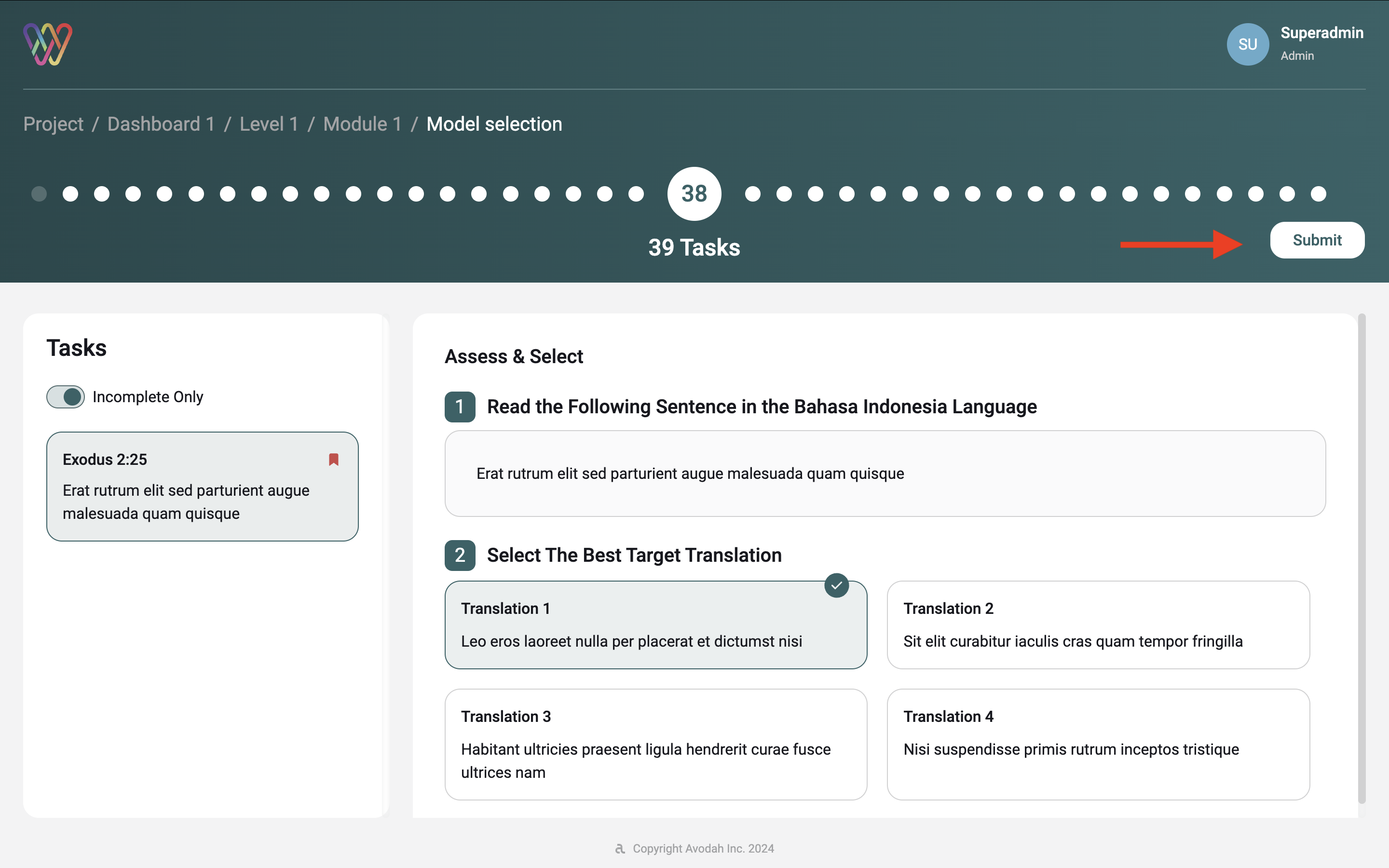Go to Project in the breadcrumb
This screenshot has width=1389, height=868.
54,124
